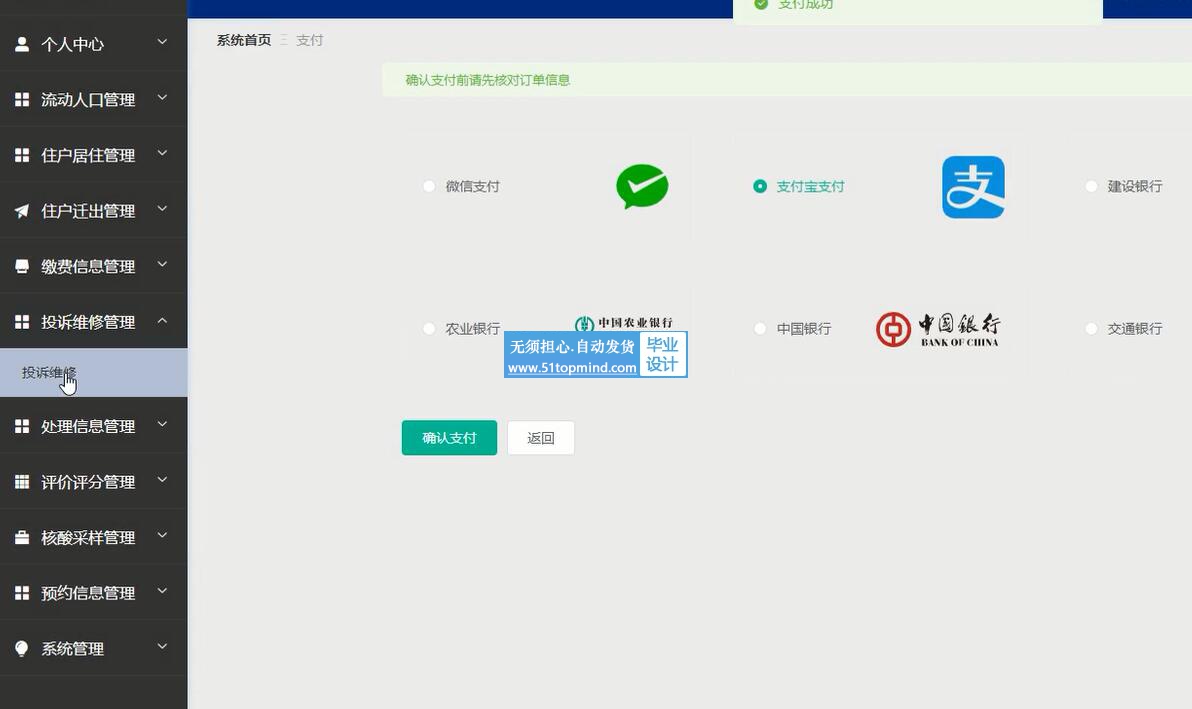Click the paper plane icon beside 住户迁出管理

click(x=22, y=210)
